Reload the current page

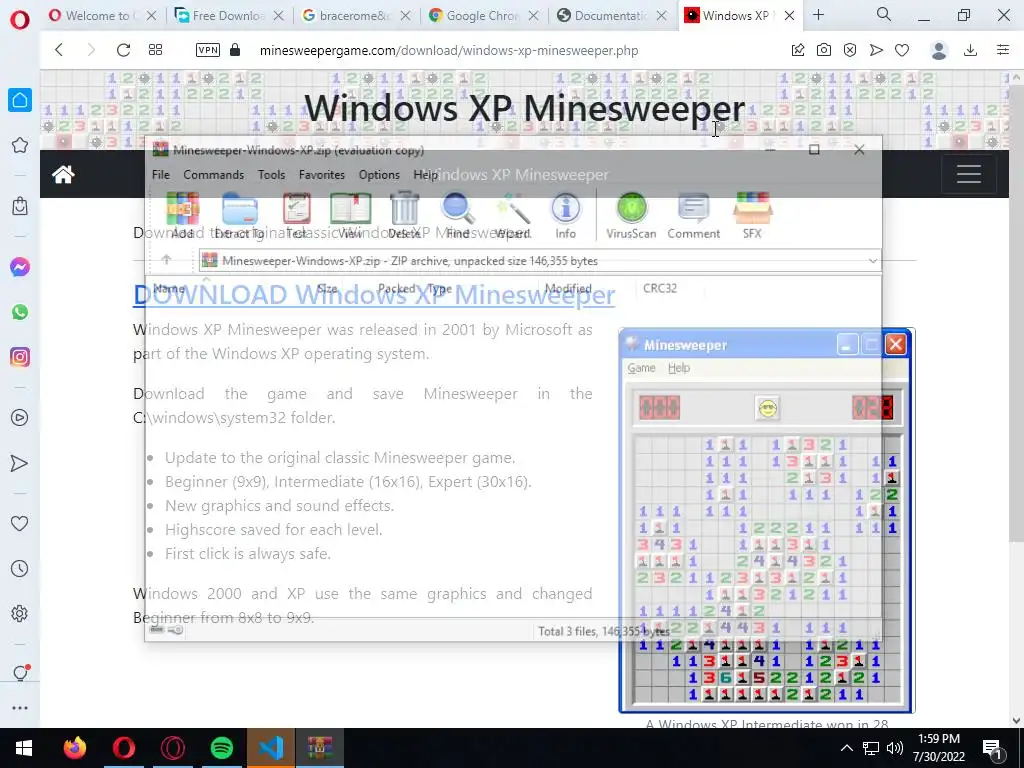click(123, 50)
